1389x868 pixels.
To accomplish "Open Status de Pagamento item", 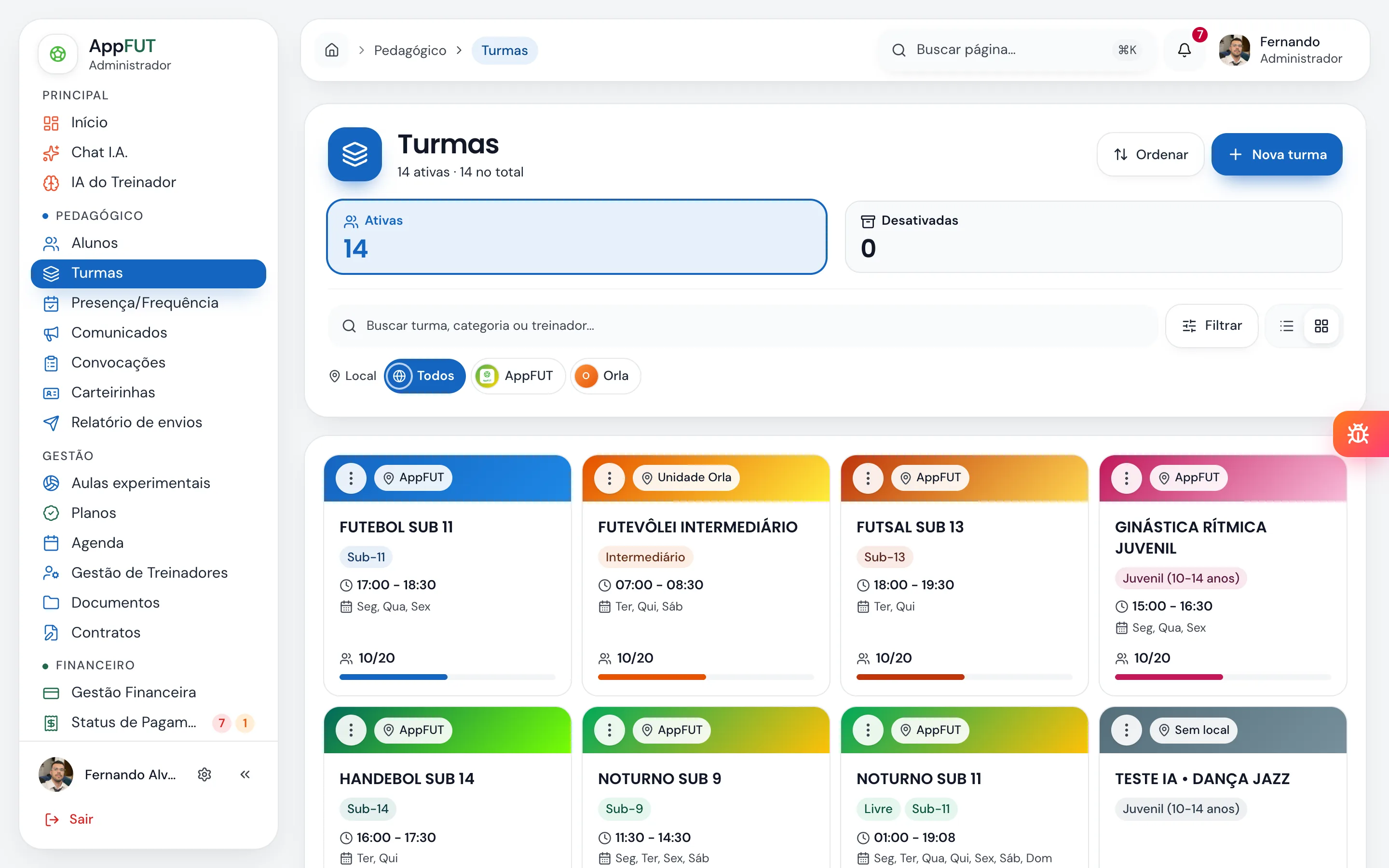I will (148, 722).
